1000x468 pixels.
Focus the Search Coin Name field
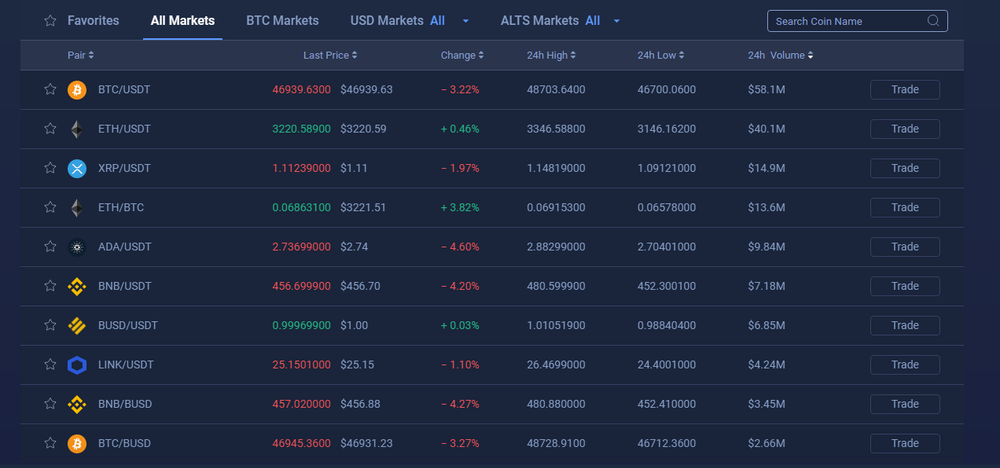(857, 21)
